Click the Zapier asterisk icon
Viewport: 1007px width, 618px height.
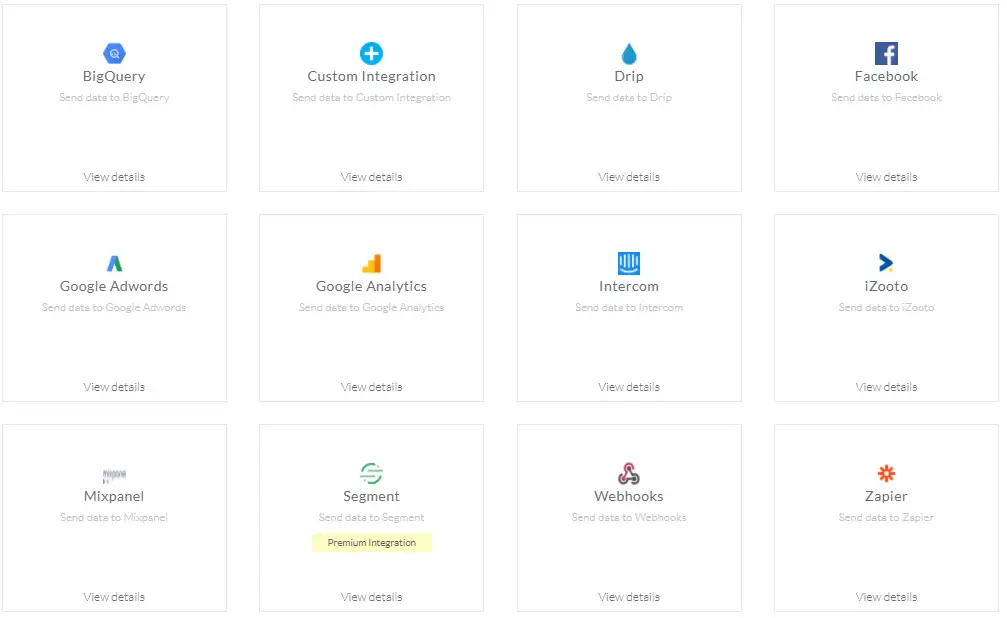click(886, 473)
